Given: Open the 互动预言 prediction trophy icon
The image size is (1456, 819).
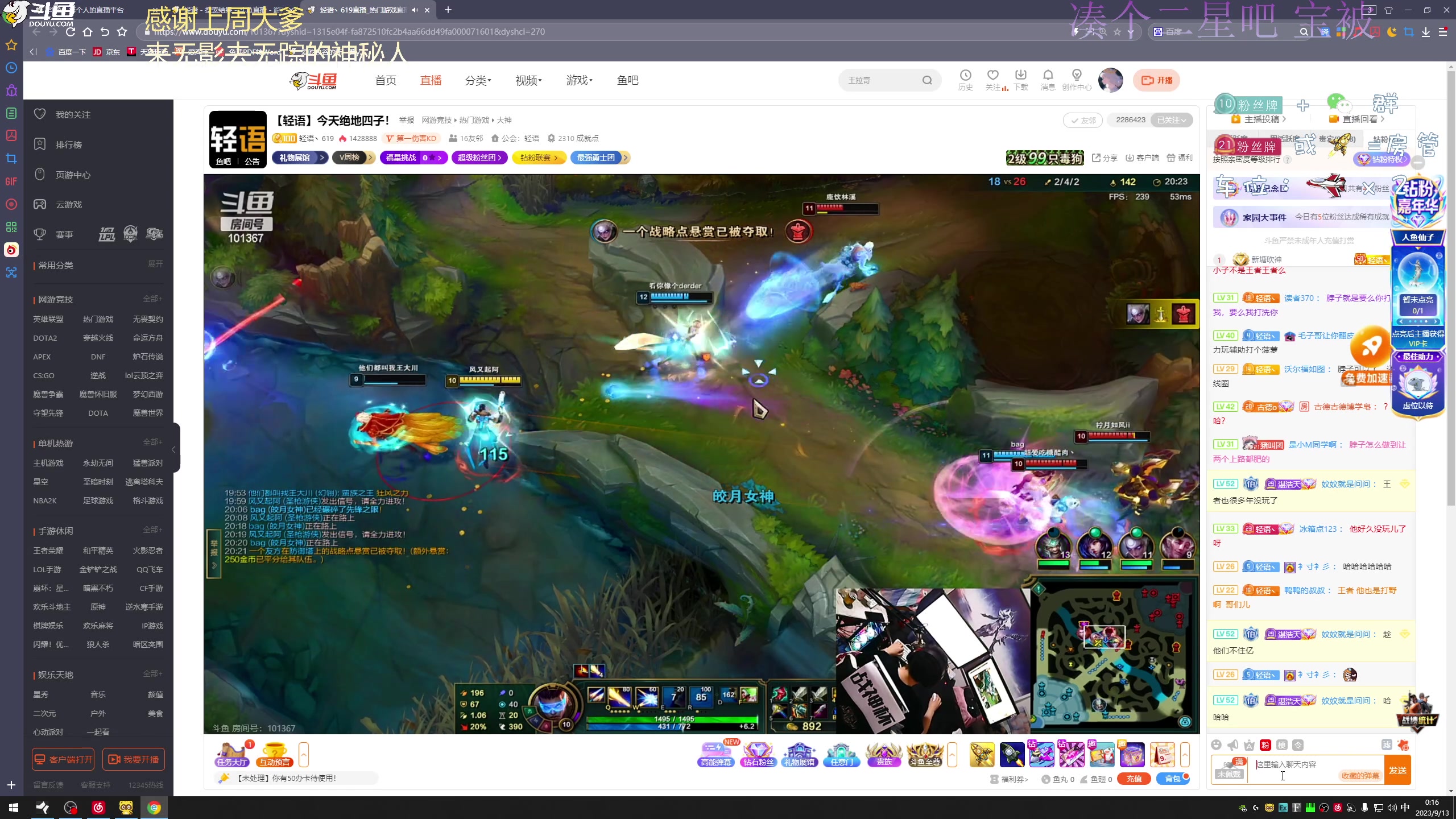Looking at the screenshot, I should click(x=274, y=754).
